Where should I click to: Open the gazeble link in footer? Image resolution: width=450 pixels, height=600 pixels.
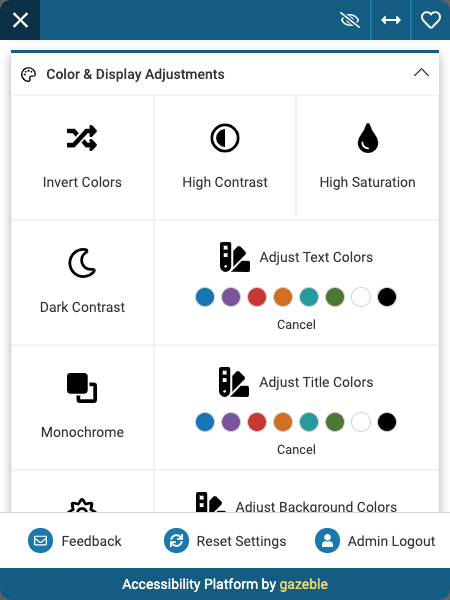(303, 584)
